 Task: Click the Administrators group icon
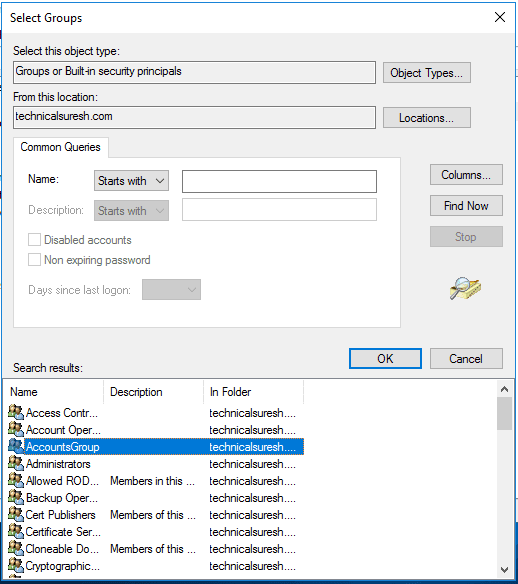(x=16, y=463)
